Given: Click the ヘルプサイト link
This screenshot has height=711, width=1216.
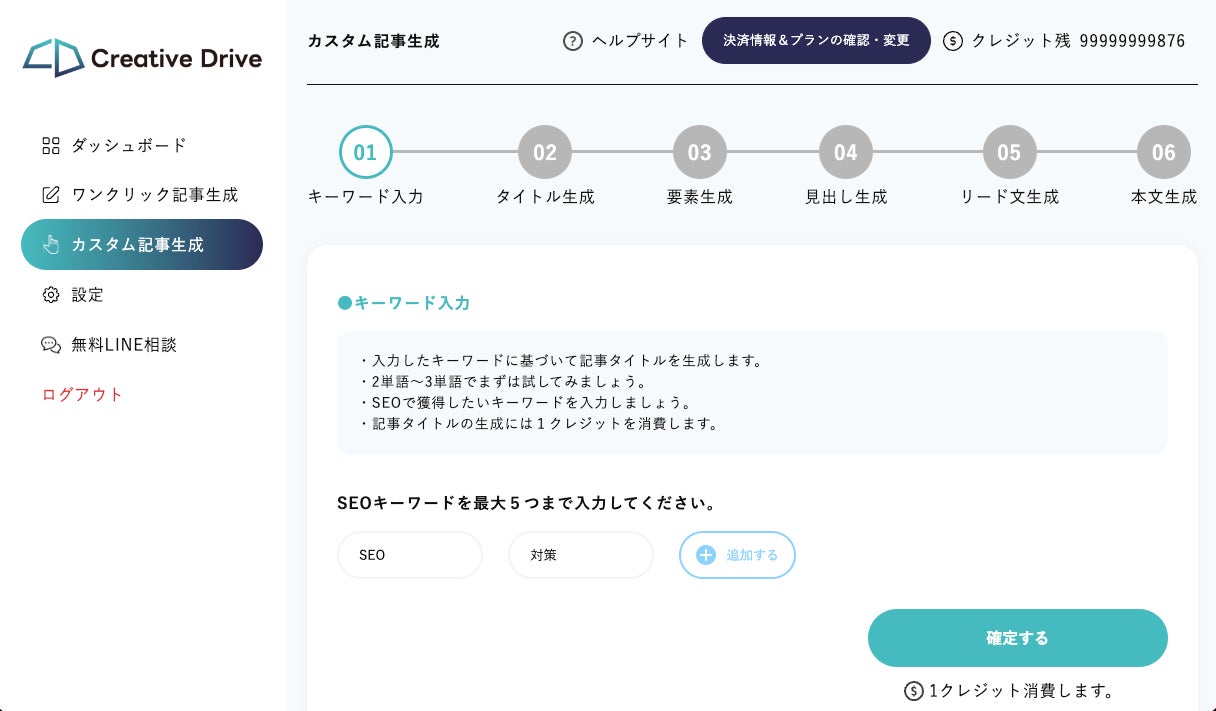Looking at the screenshot, I should (640, 41).
